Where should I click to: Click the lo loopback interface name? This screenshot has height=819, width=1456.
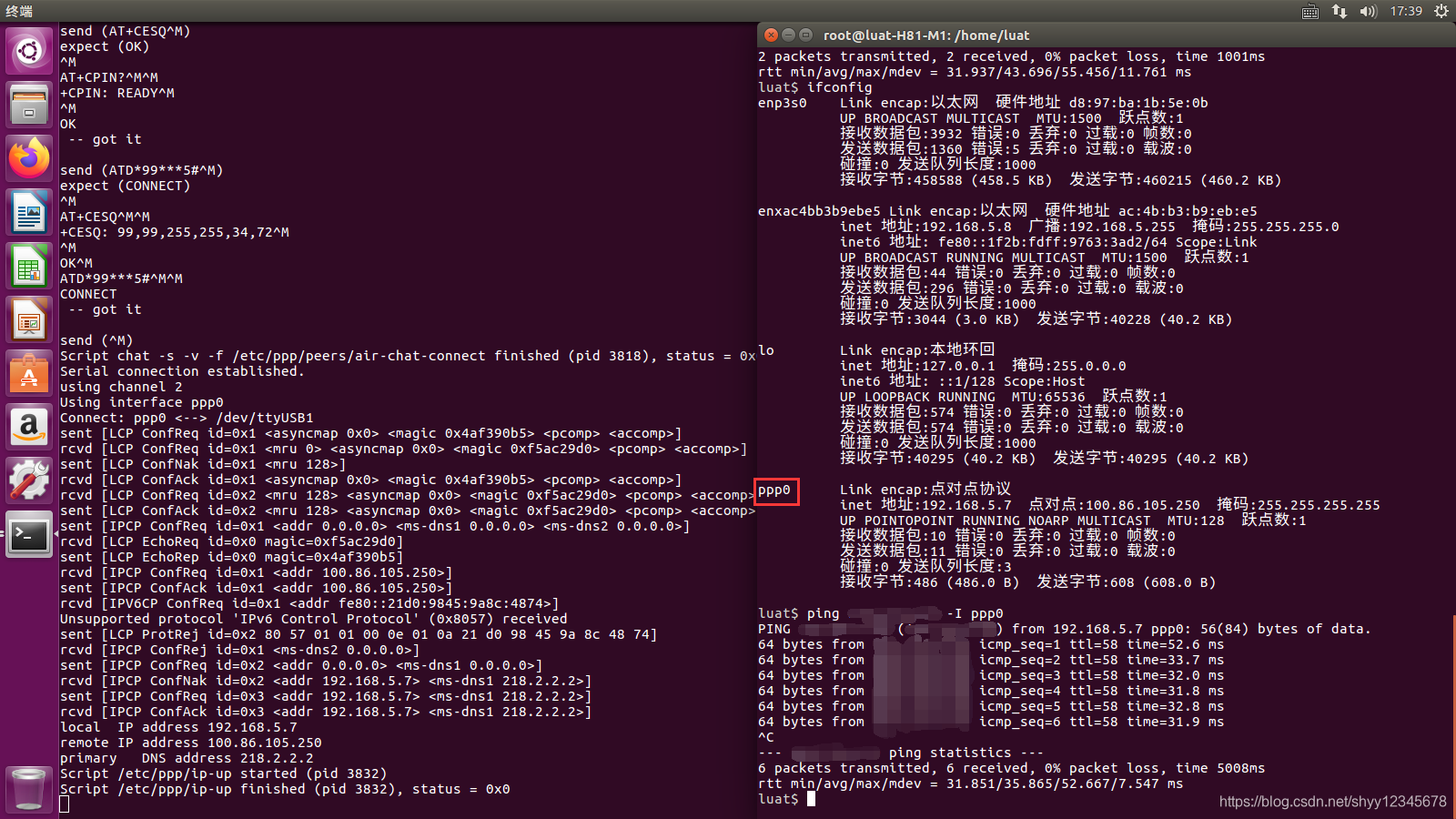coord(766,350)
